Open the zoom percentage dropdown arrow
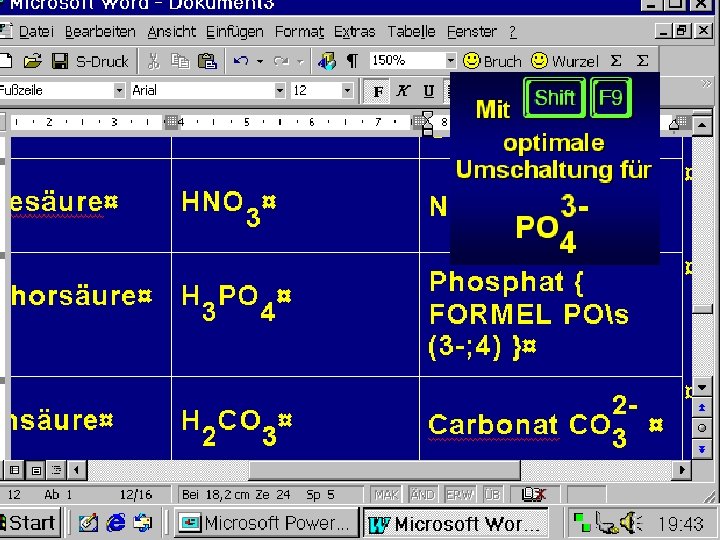This screenshot has height=540, width=720. click(x=450, y=61)
